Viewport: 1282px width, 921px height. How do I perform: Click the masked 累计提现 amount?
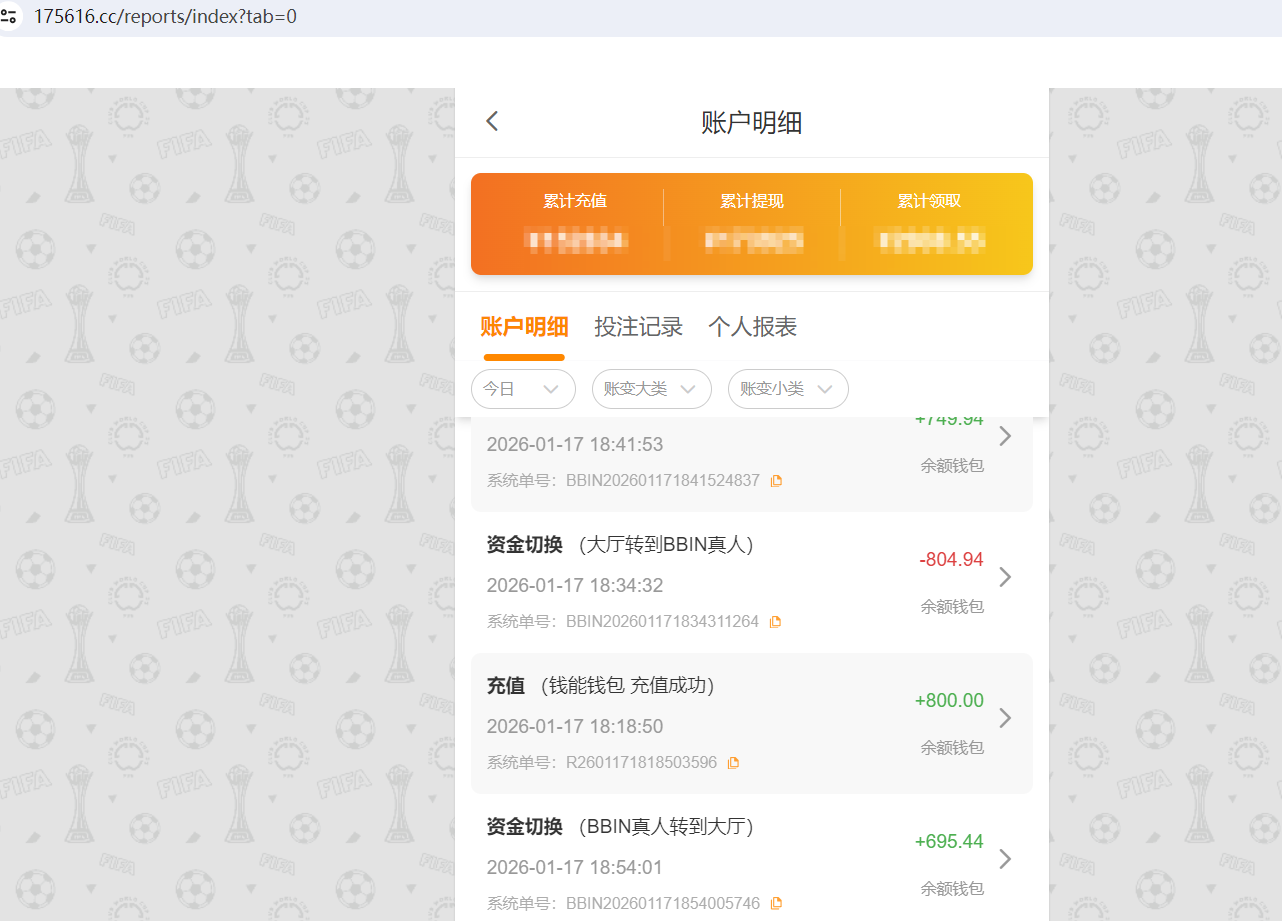[x=752, y=240]
